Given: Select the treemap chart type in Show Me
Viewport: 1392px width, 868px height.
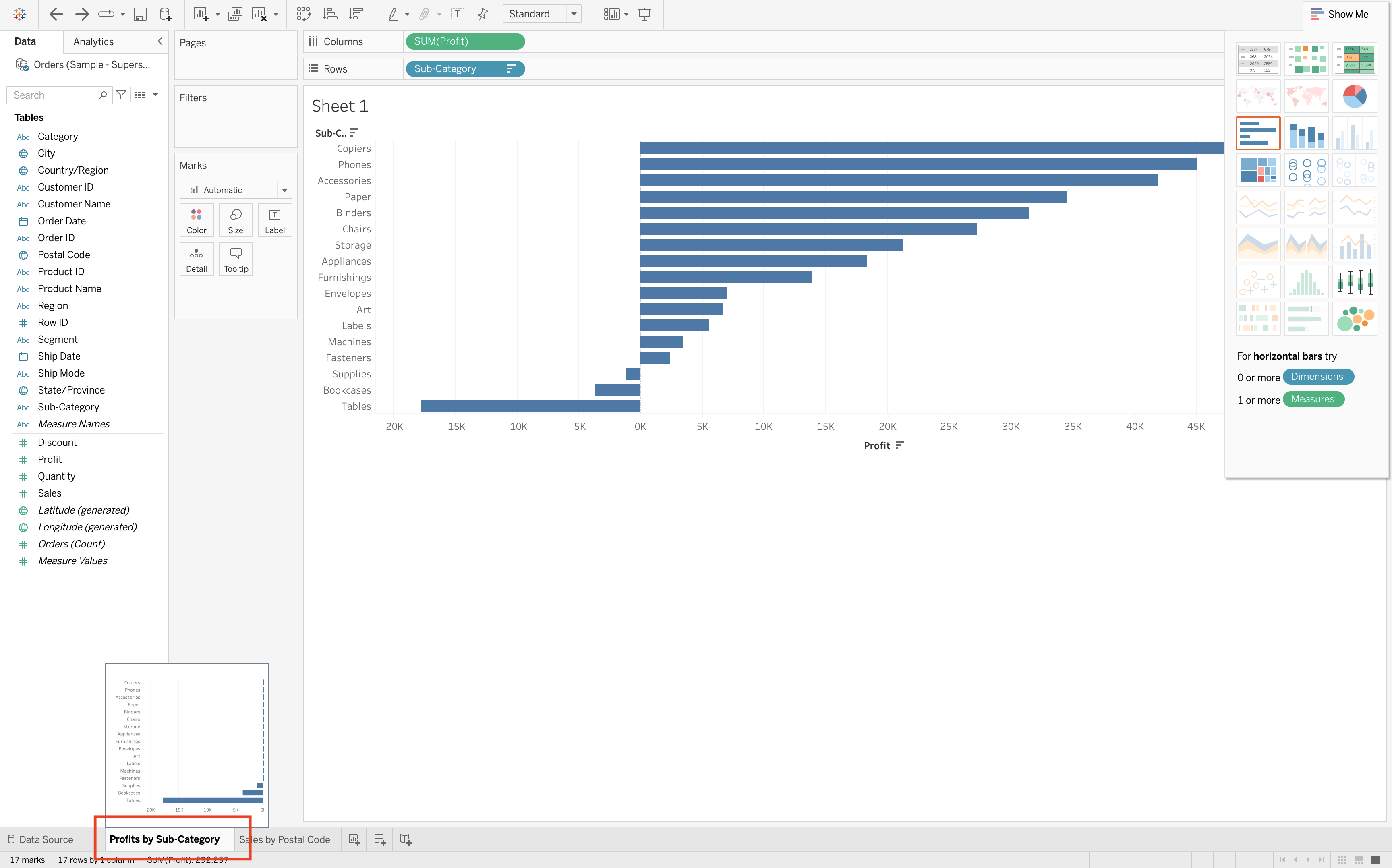Looking at the screenshot, I should pos(1258,170).
